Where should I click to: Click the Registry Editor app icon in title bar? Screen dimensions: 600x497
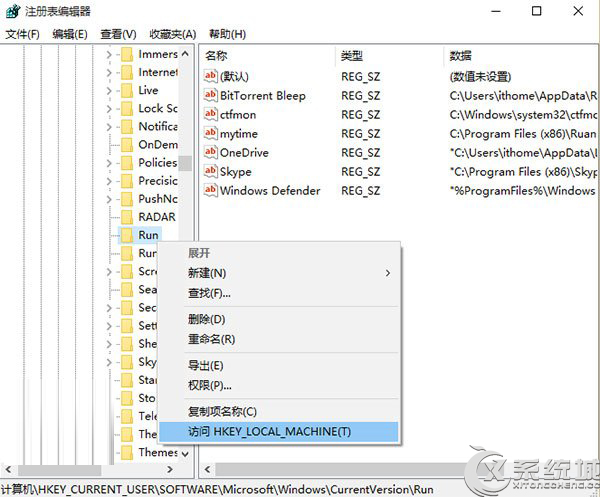coord(13,11)
